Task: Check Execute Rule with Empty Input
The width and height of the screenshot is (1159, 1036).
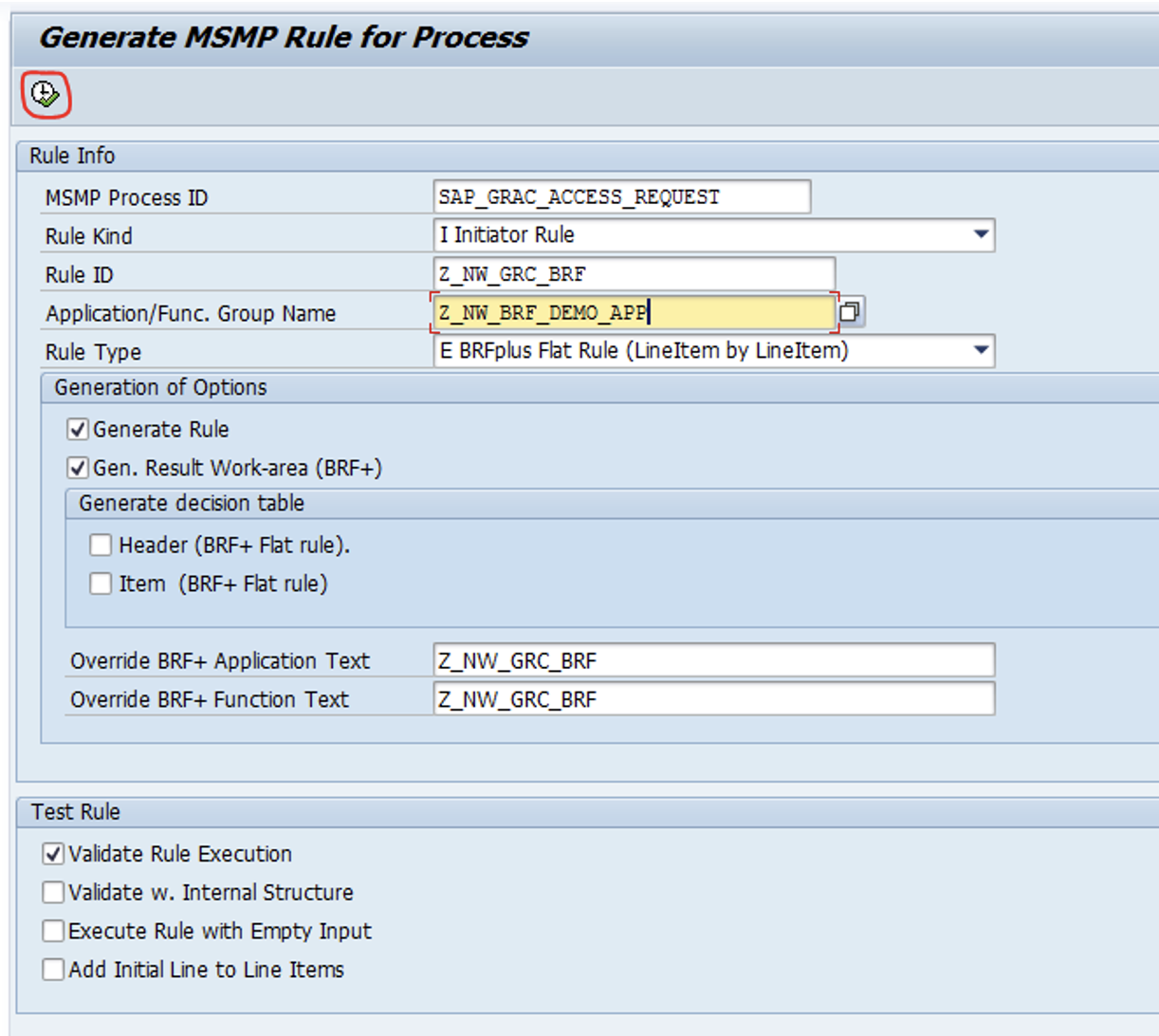Action: coord(53,931)
